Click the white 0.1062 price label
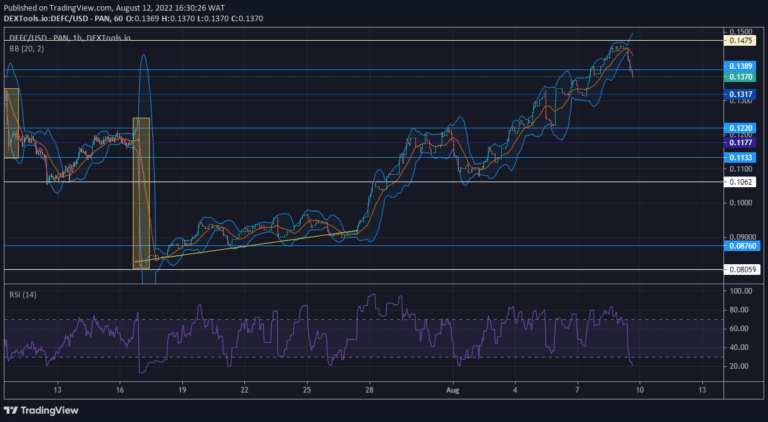This screenshot has width=768, height=422. [x=740, y=182]
